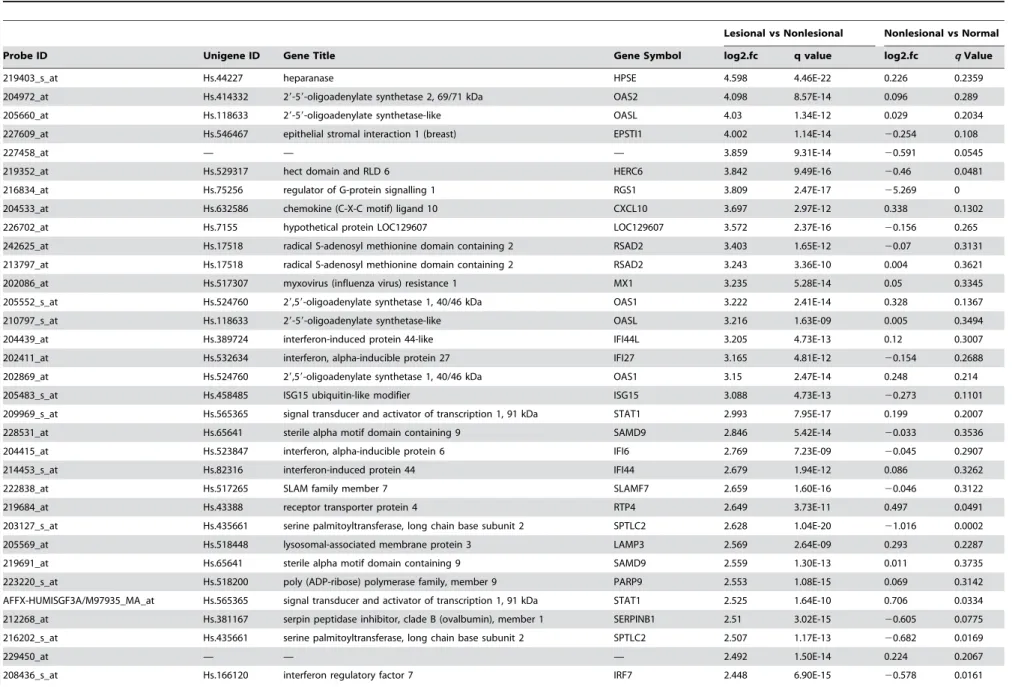Click probe ID 209969_s_at
This screenshot has width=1024, height=687.
coord(30,415)
